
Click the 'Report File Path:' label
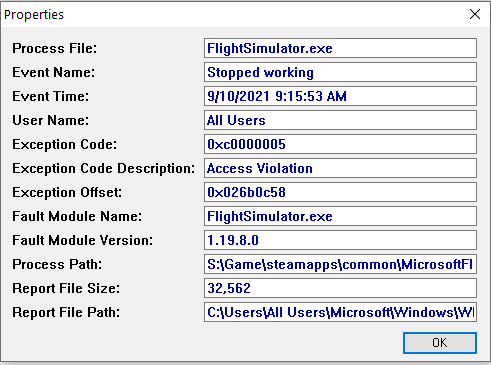point(66,312)
